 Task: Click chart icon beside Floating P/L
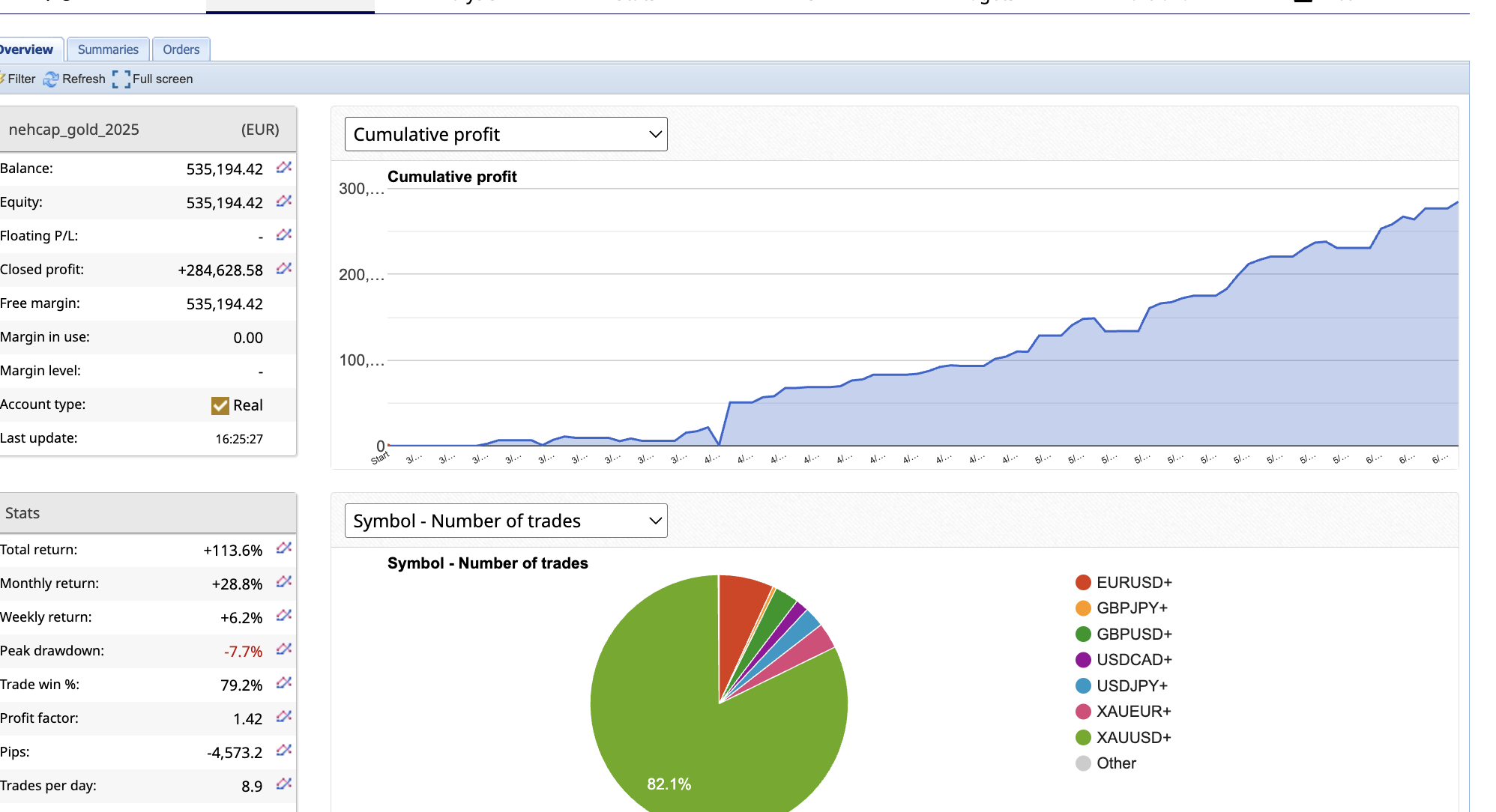[283, 234]
